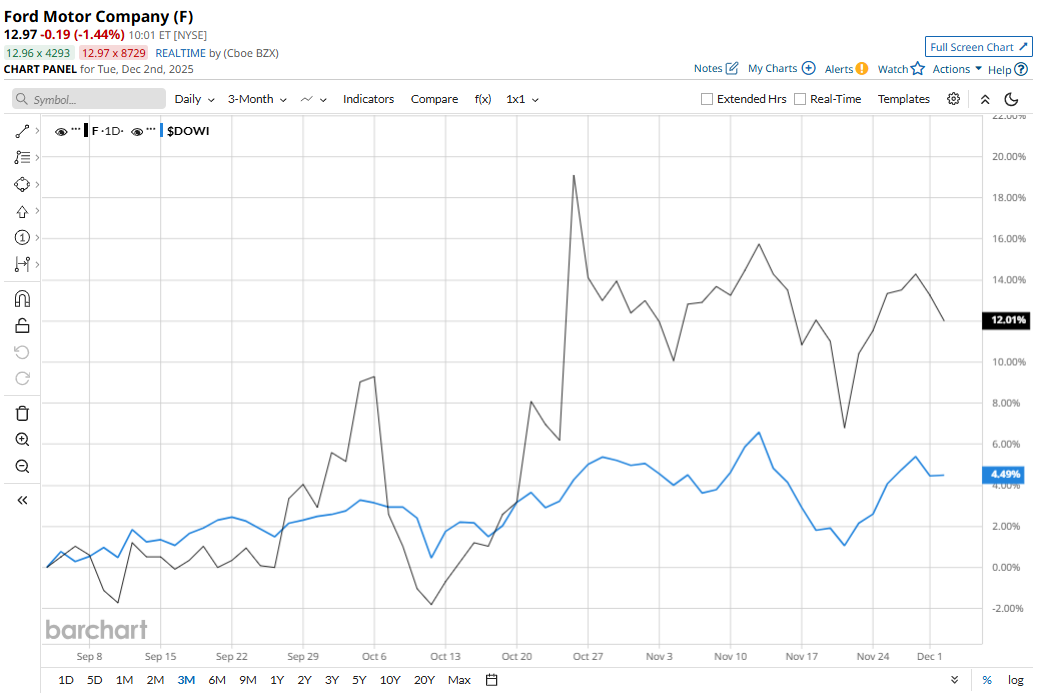Open the Daily frequency dropdown
The height and width of the screenshot is (699, 1043).
tap(194, 99)
